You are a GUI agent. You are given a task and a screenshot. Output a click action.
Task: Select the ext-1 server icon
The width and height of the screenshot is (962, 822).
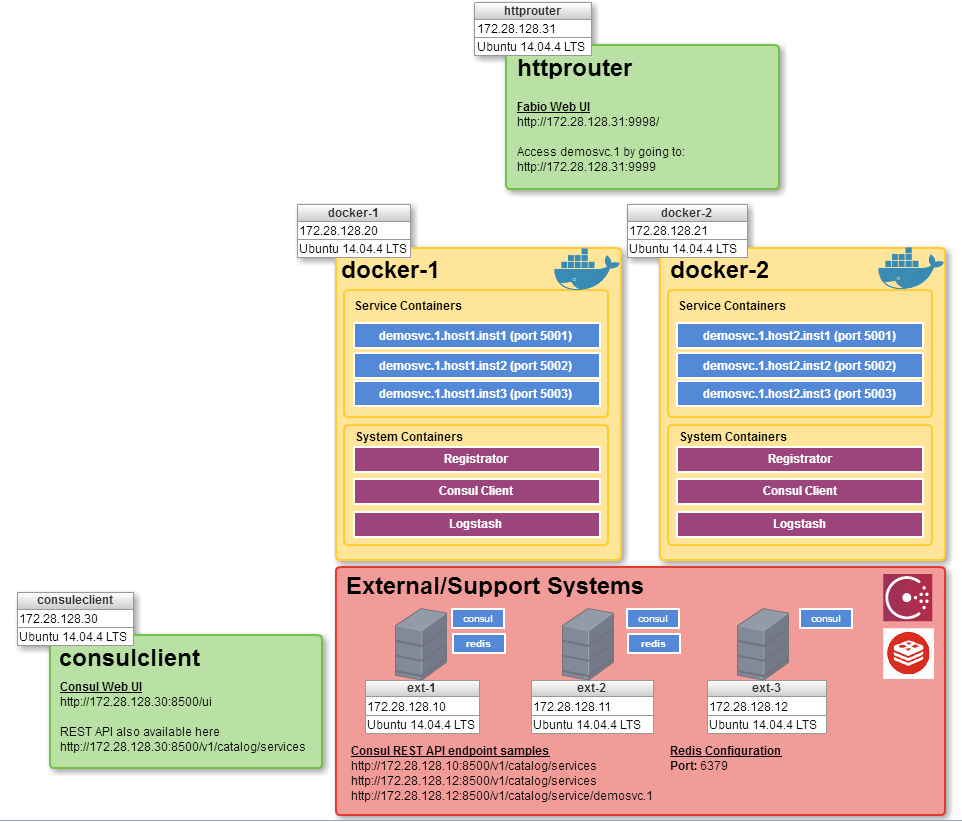(421, 643)
